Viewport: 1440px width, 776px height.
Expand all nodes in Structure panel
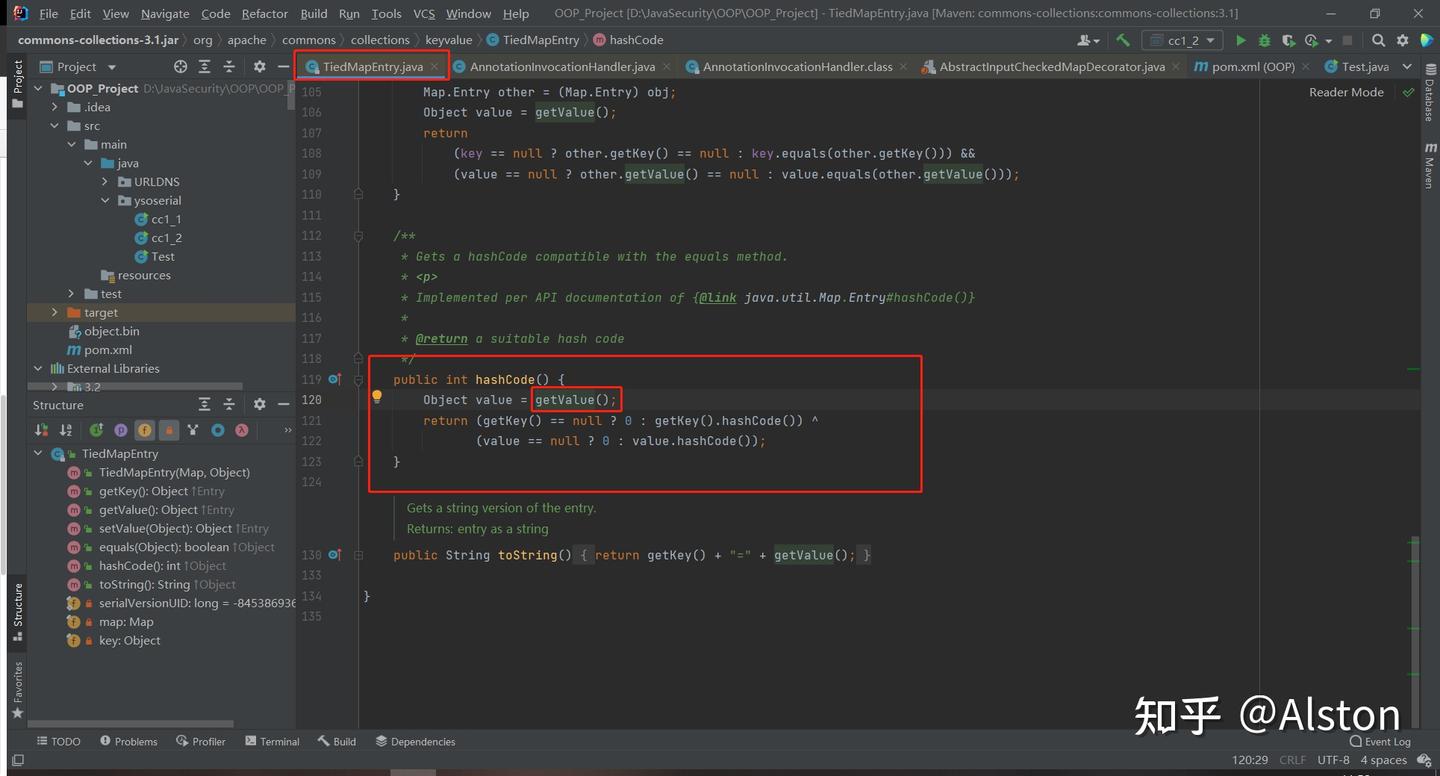pyautogui.click(x=204, y=404)
